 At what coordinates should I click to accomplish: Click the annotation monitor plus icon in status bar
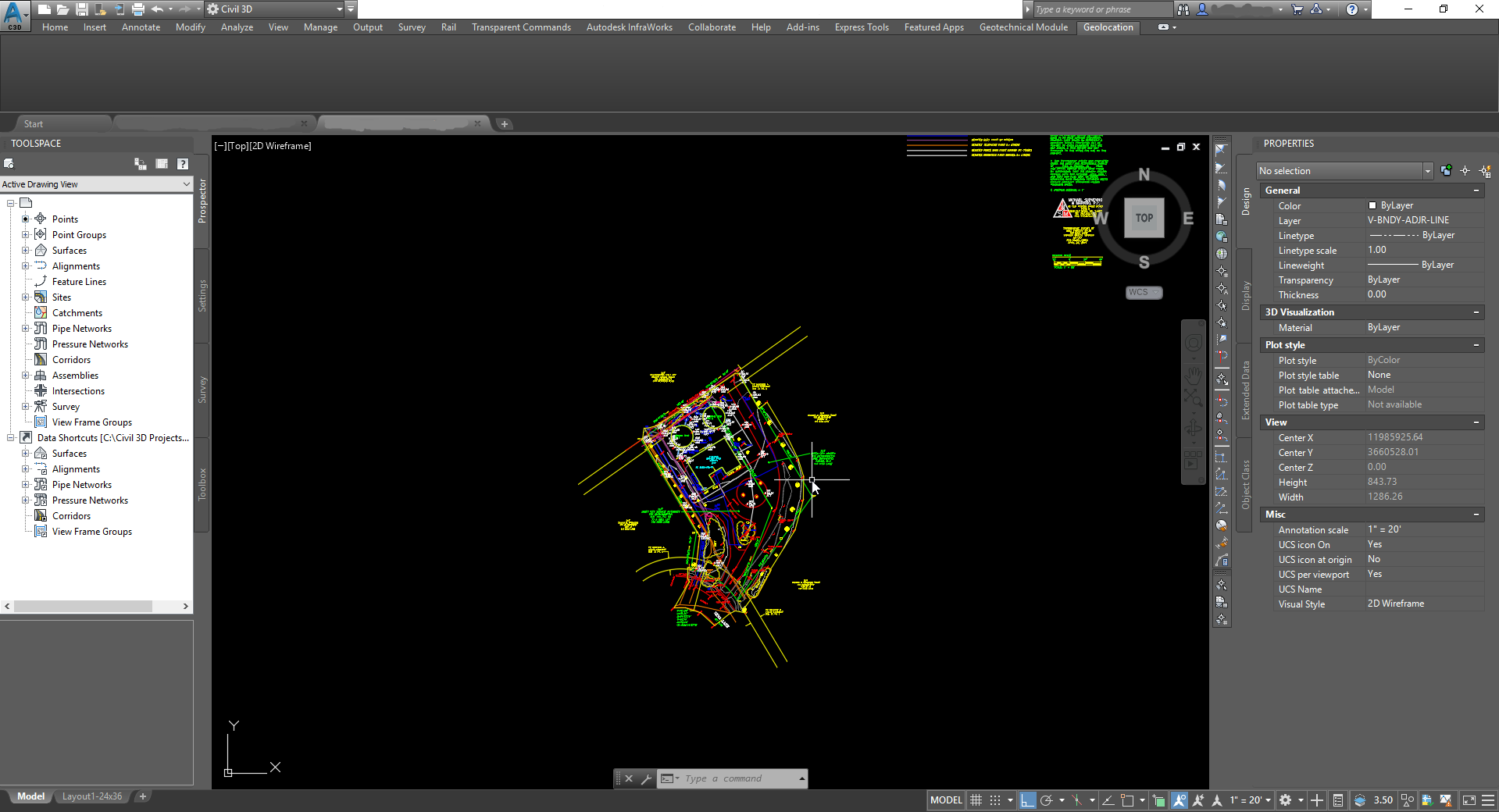click(1317, 800)
